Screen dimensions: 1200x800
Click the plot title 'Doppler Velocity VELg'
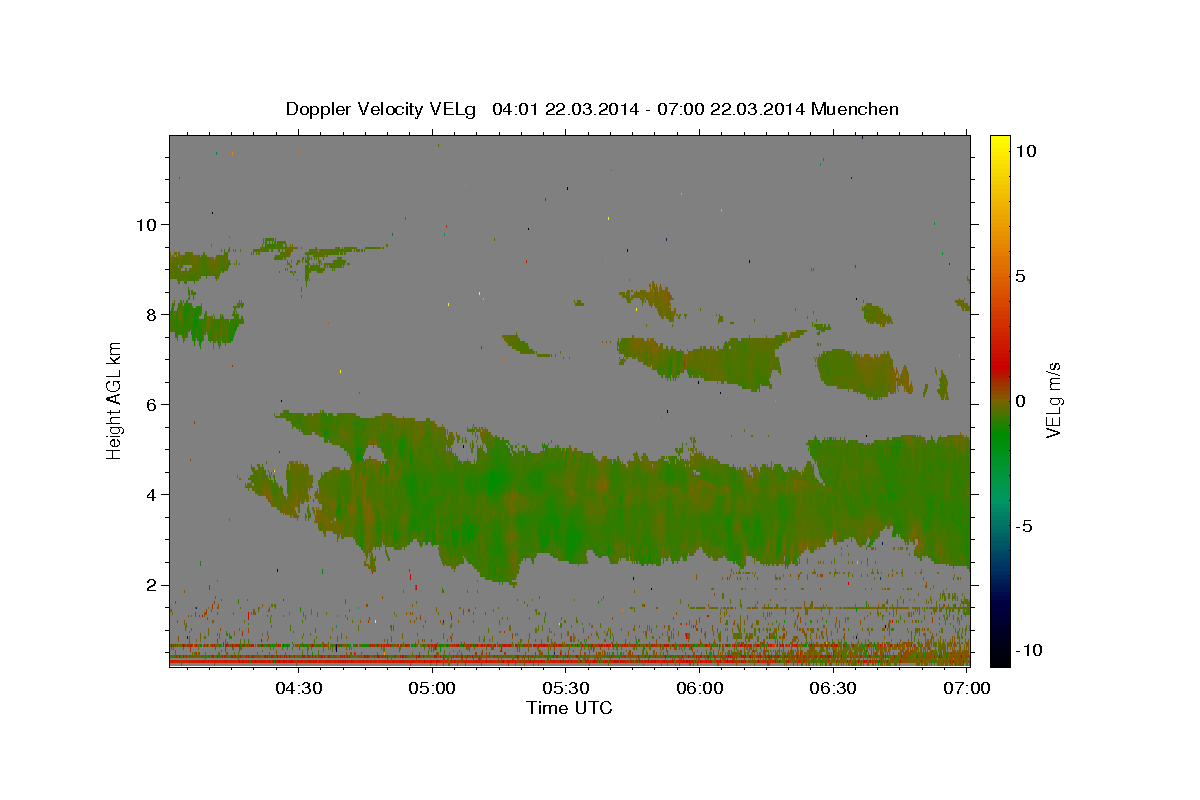(383, 109)
